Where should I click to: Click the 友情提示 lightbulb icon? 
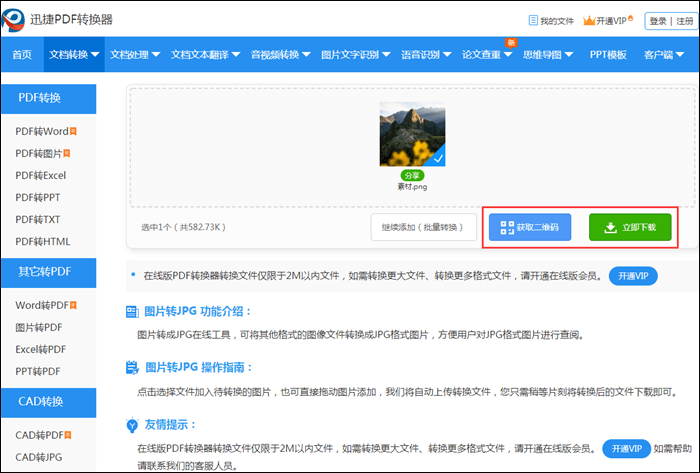[132, 425]
